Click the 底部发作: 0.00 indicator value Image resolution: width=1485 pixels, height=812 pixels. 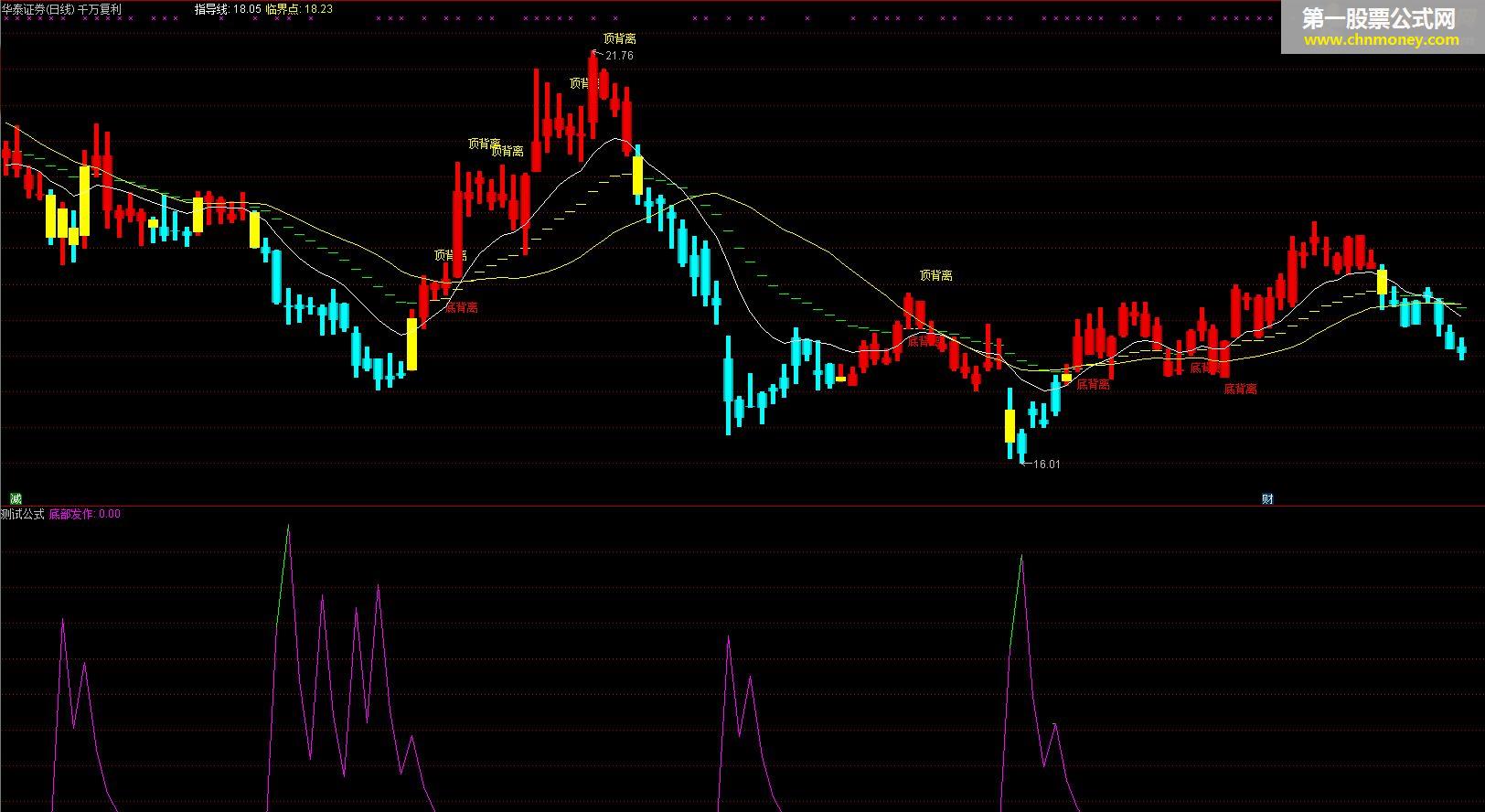coord(85,514)
